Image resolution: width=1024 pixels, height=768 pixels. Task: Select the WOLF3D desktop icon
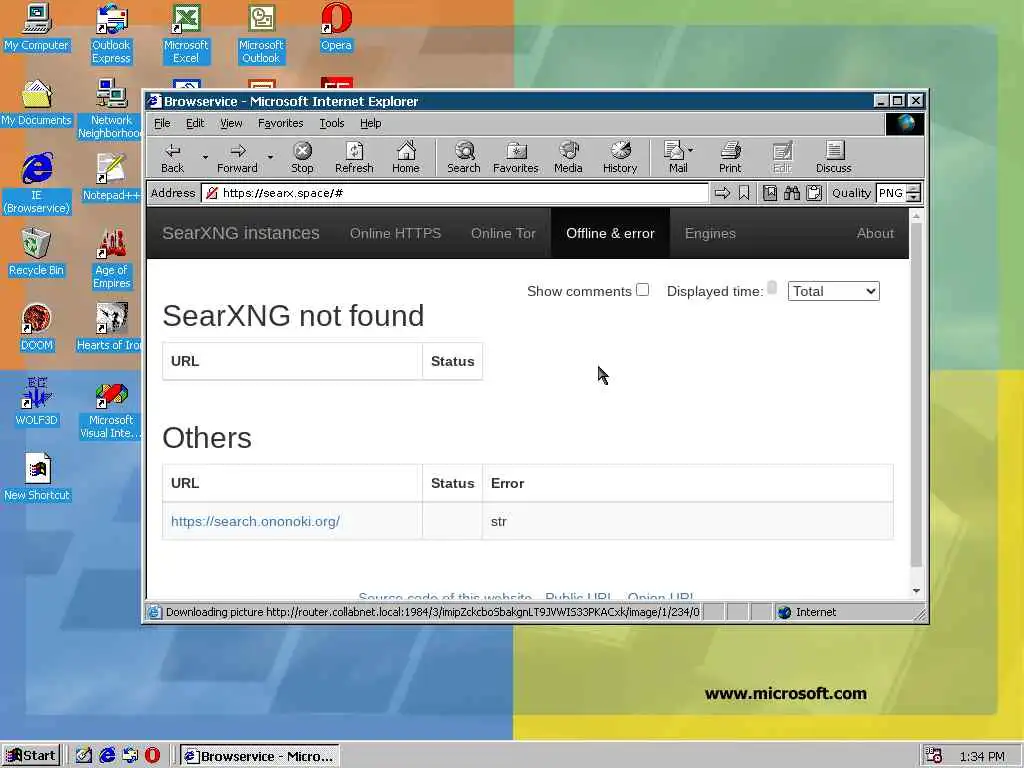click(x=37, y=403)
